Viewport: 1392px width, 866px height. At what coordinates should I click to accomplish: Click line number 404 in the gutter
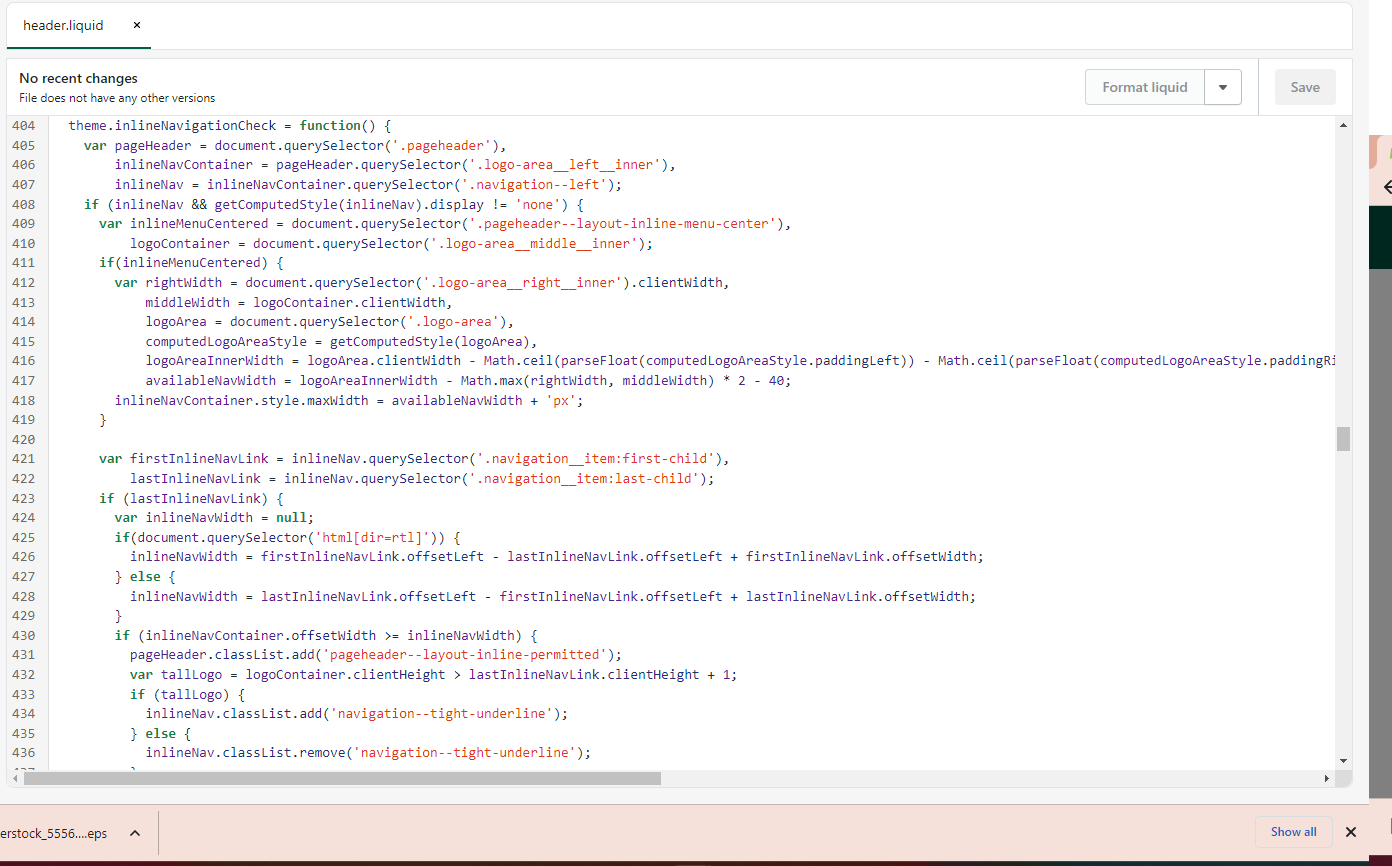tap(23, 126)
